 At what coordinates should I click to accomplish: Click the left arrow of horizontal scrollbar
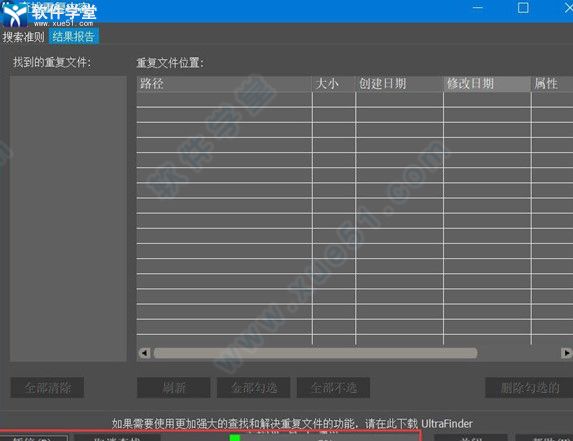[144, 353]
